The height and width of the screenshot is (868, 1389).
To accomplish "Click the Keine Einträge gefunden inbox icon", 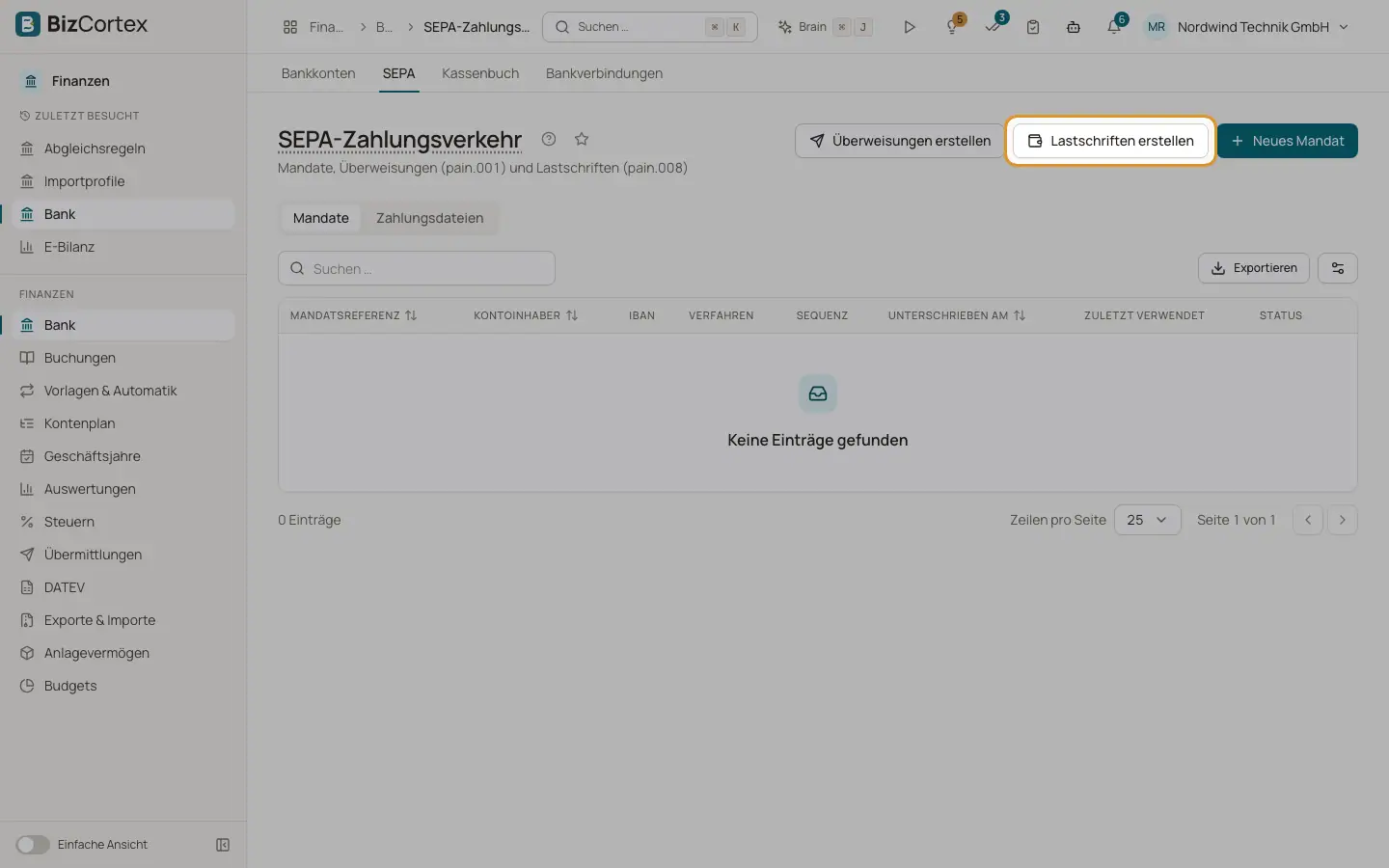I will click(x=818, y=393).
